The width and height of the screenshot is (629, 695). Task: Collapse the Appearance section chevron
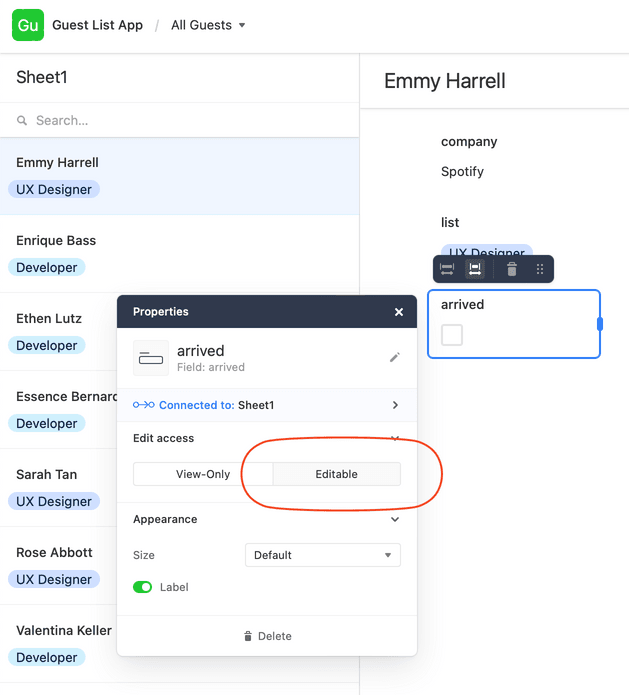[395, 519]
